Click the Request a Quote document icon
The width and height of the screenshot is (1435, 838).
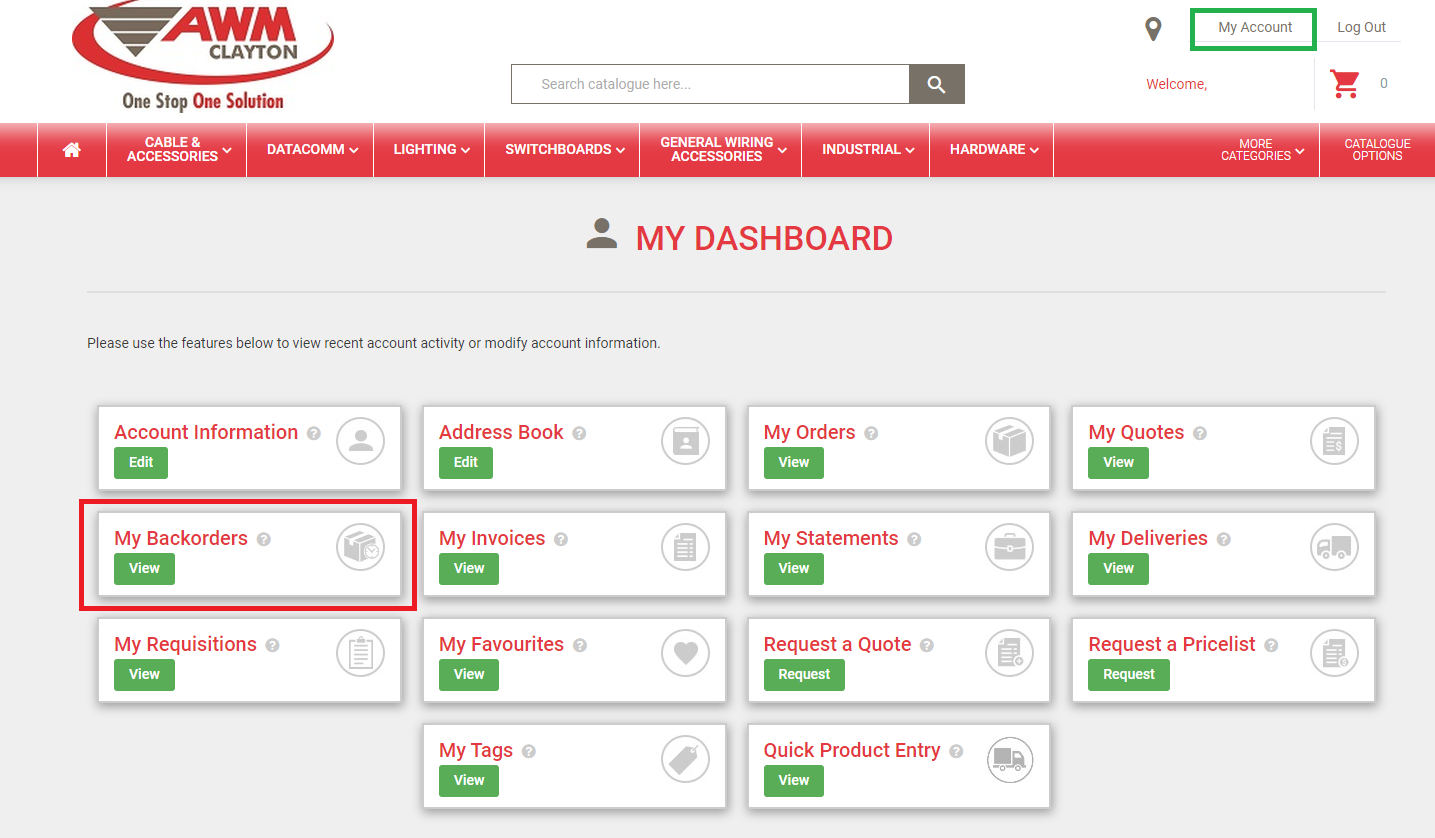point(1010,653)
